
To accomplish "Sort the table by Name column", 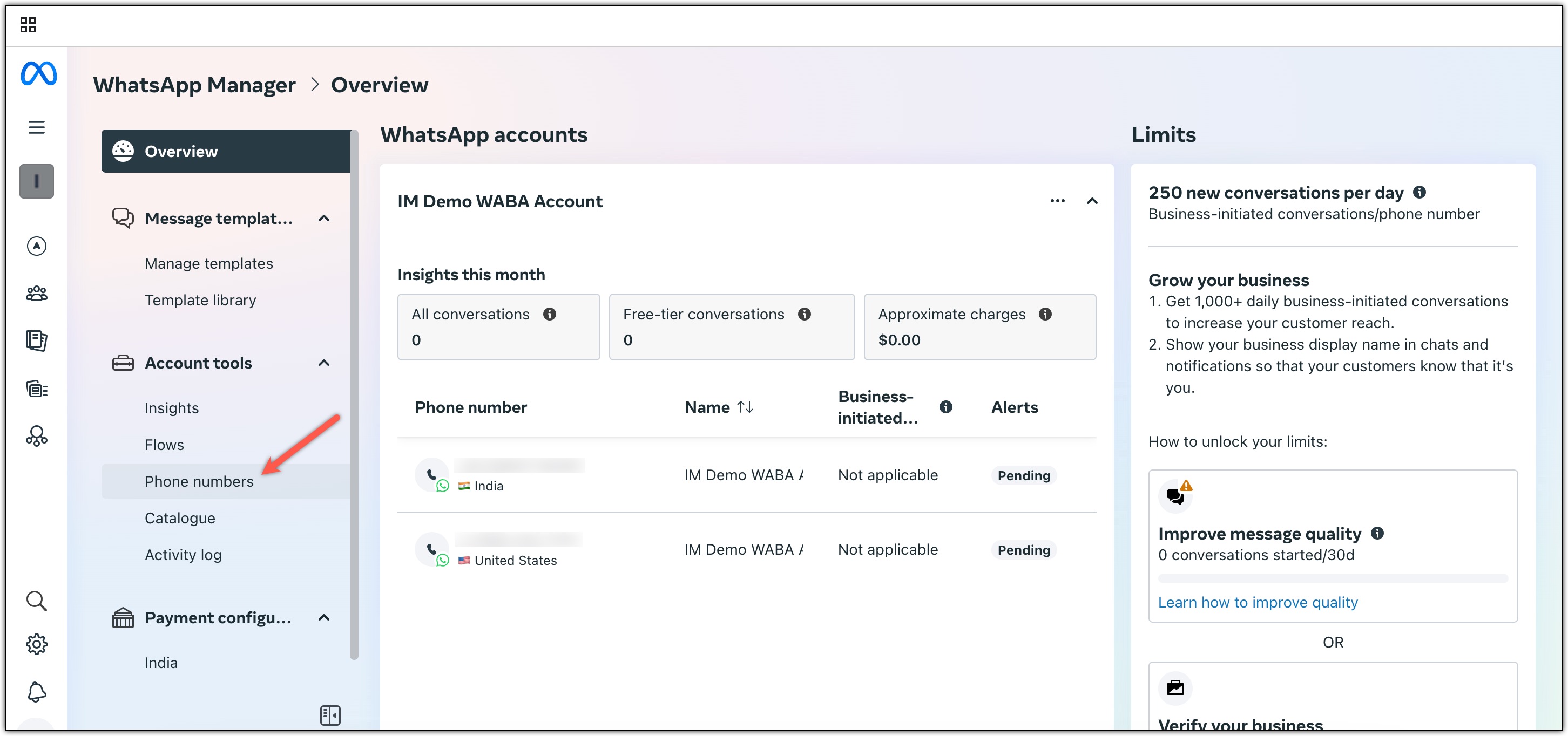I will point(745,407).
